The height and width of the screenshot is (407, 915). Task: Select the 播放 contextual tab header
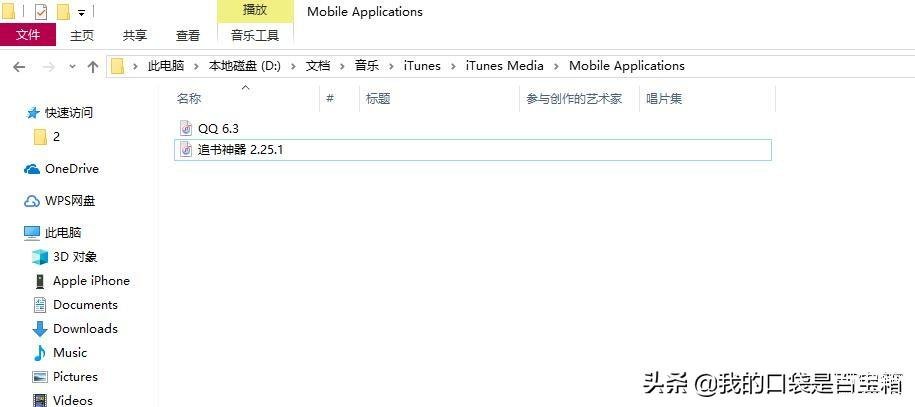click(x=255, y=11)
